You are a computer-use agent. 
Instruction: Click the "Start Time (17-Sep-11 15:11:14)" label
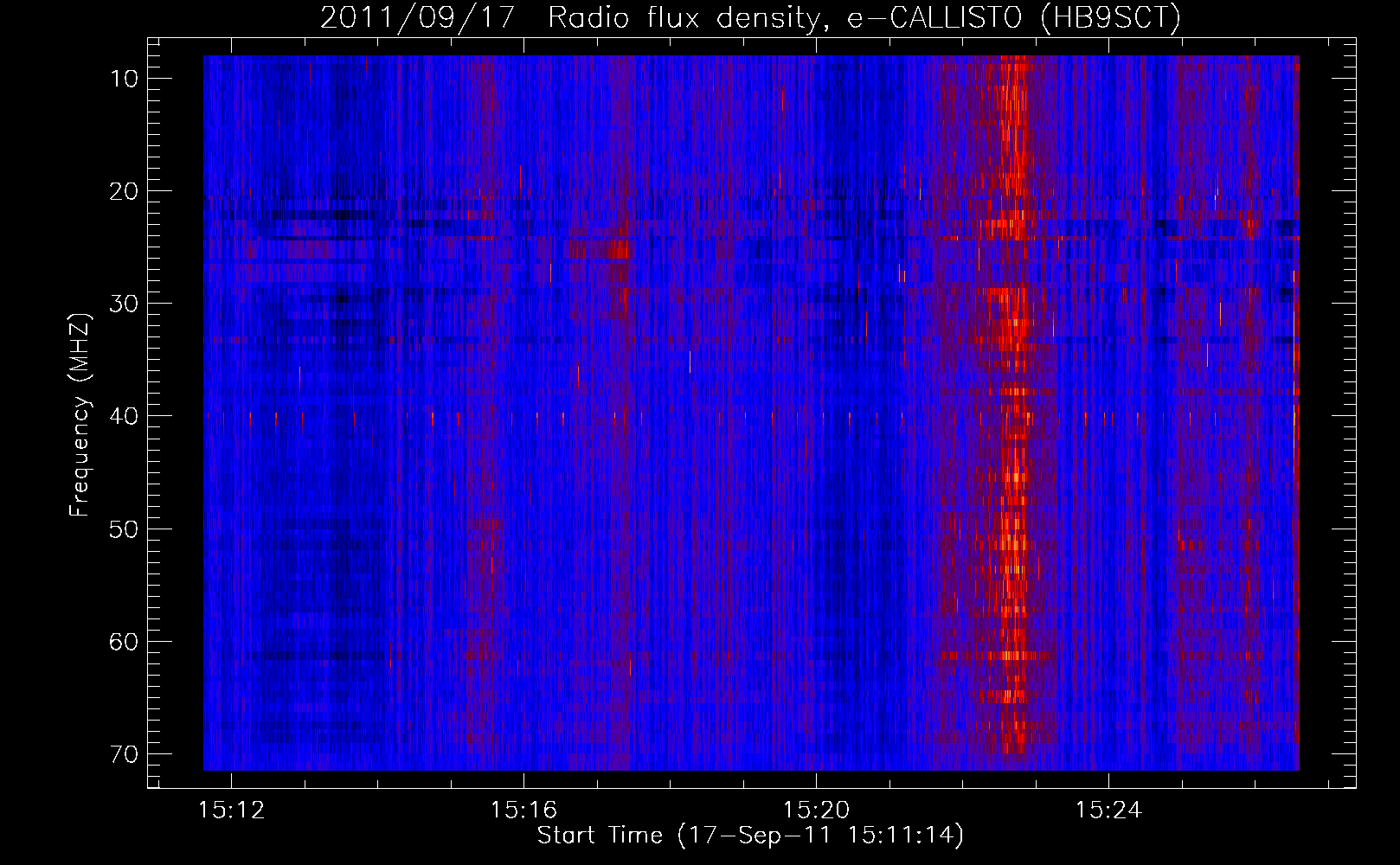tap(750, 836)
